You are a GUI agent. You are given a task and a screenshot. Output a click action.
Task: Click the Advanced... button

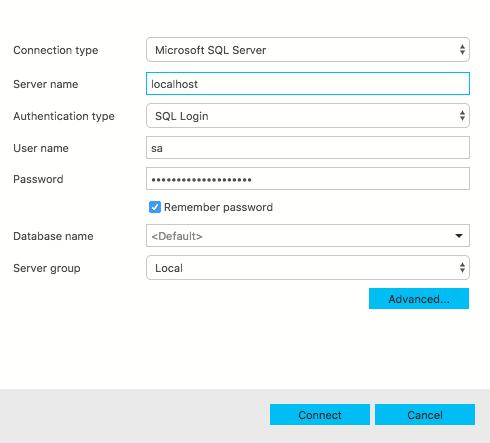click(x=419, y=299)
